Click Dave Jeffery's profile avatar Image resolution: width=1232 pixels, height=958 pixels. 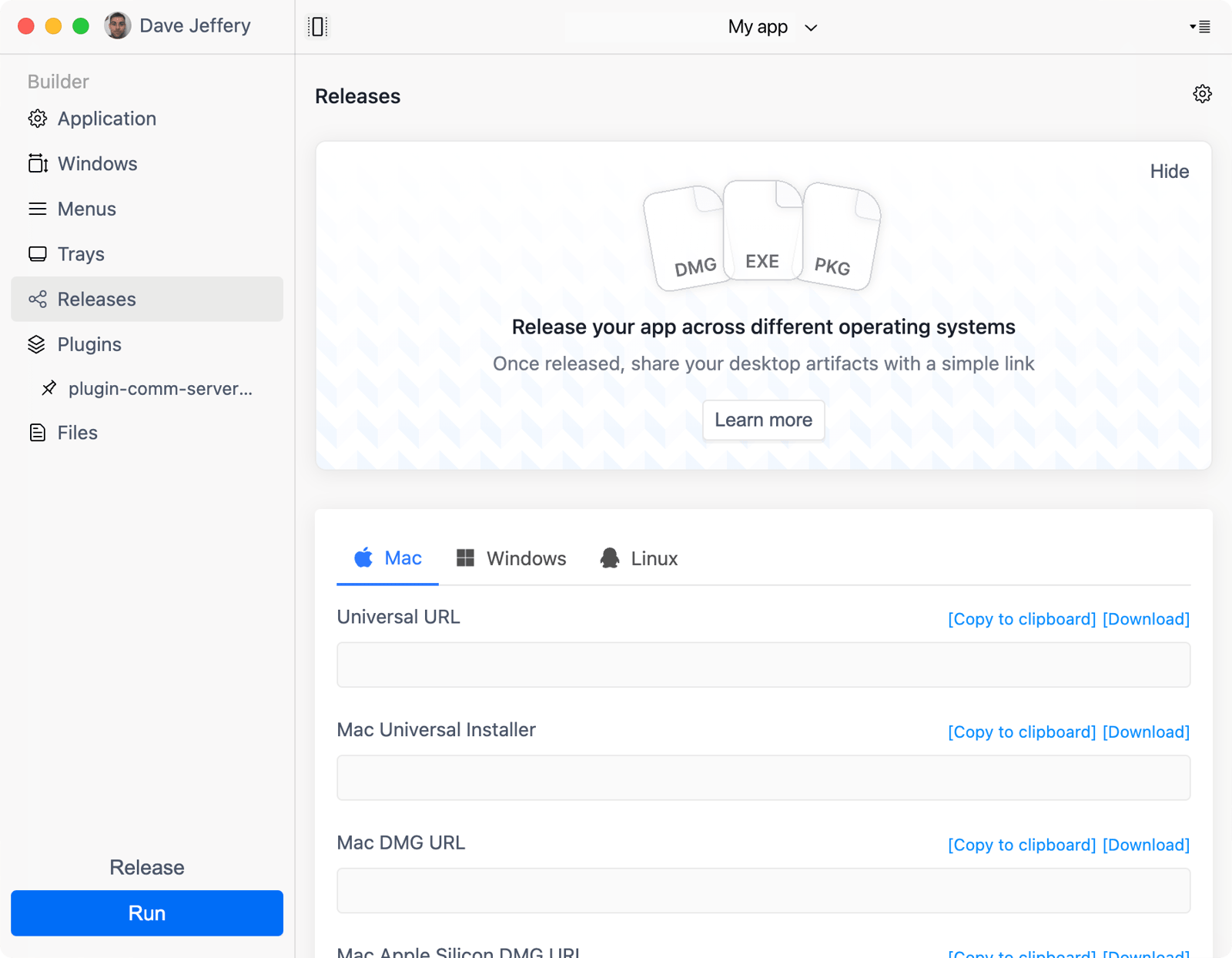pos(118,25)
